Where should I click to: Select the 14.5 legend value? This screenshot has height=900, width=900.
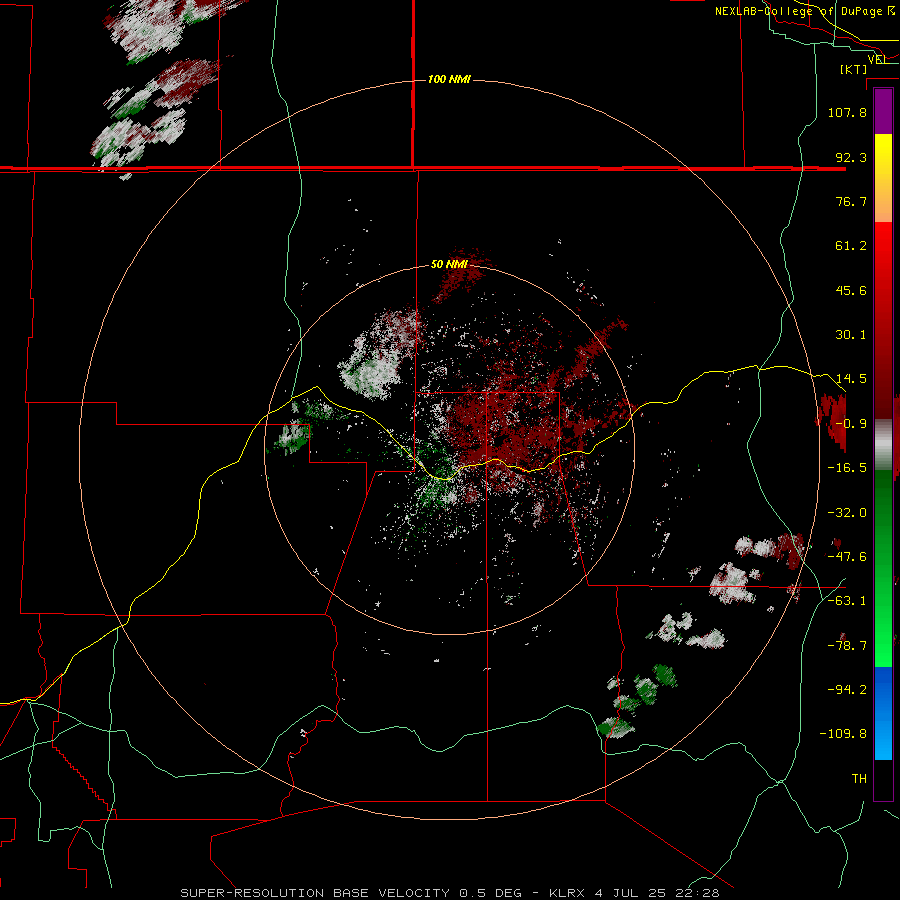pos(851,379)
